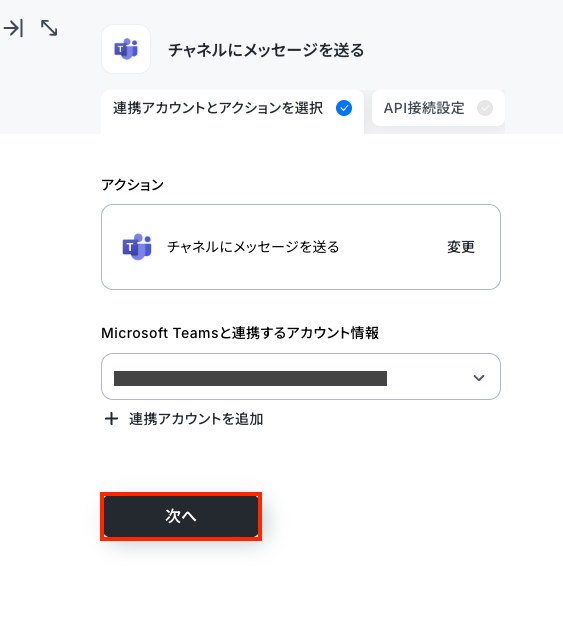
Task: Click the blue checkmark on the 連携アカウント tab
Action: pyautogui.click(x=344, y=108)
